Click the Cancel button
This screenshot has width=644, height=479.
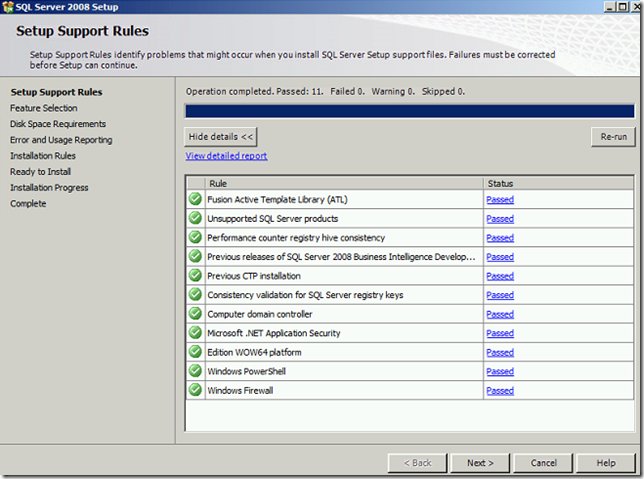coord(543,463)
